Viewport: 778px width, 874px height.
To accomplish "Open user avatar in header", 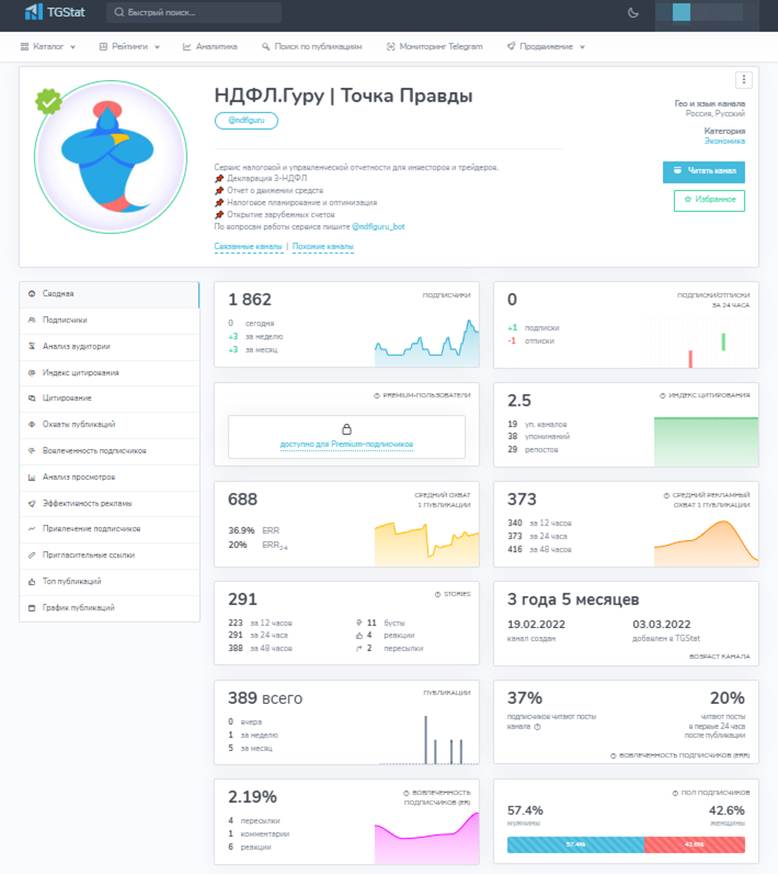I will pyautogui.click(x=681, y=12).
